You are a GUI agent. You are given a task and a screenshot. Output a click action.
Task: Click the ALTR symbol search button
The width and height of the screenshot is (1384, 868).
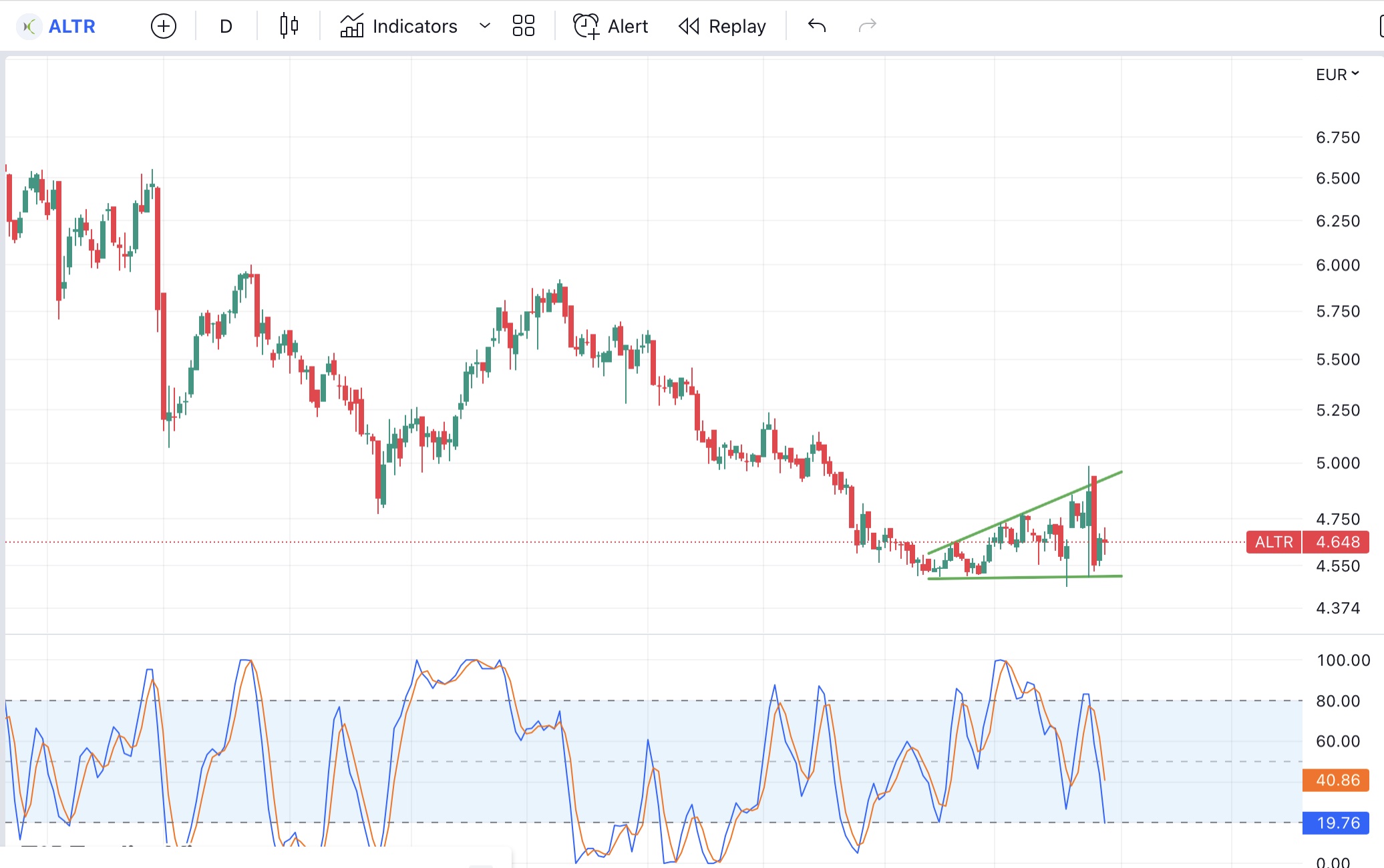point(71,27)
